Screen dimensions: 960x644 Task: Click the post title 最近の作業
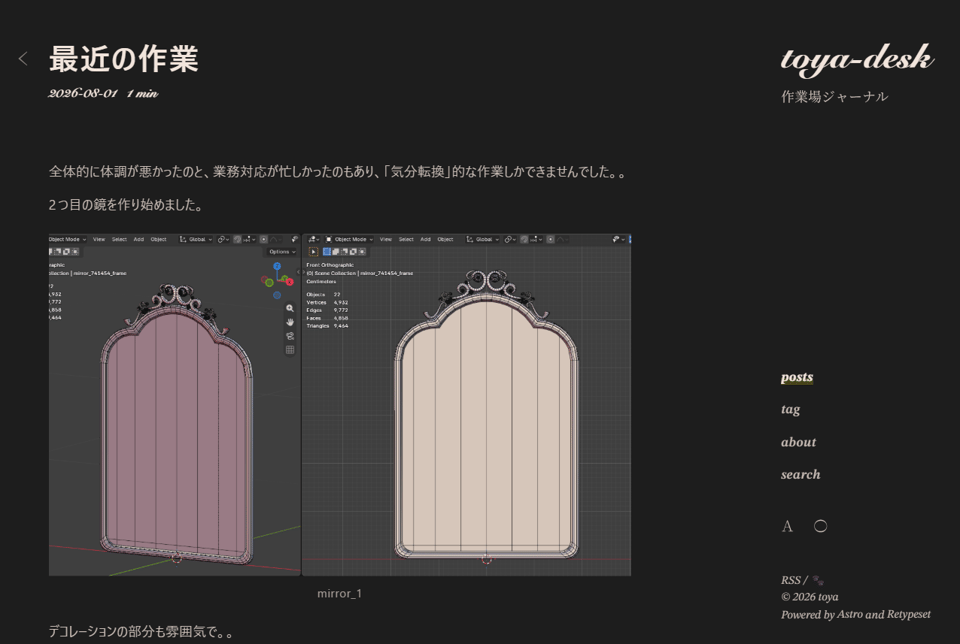coord(124,59)
